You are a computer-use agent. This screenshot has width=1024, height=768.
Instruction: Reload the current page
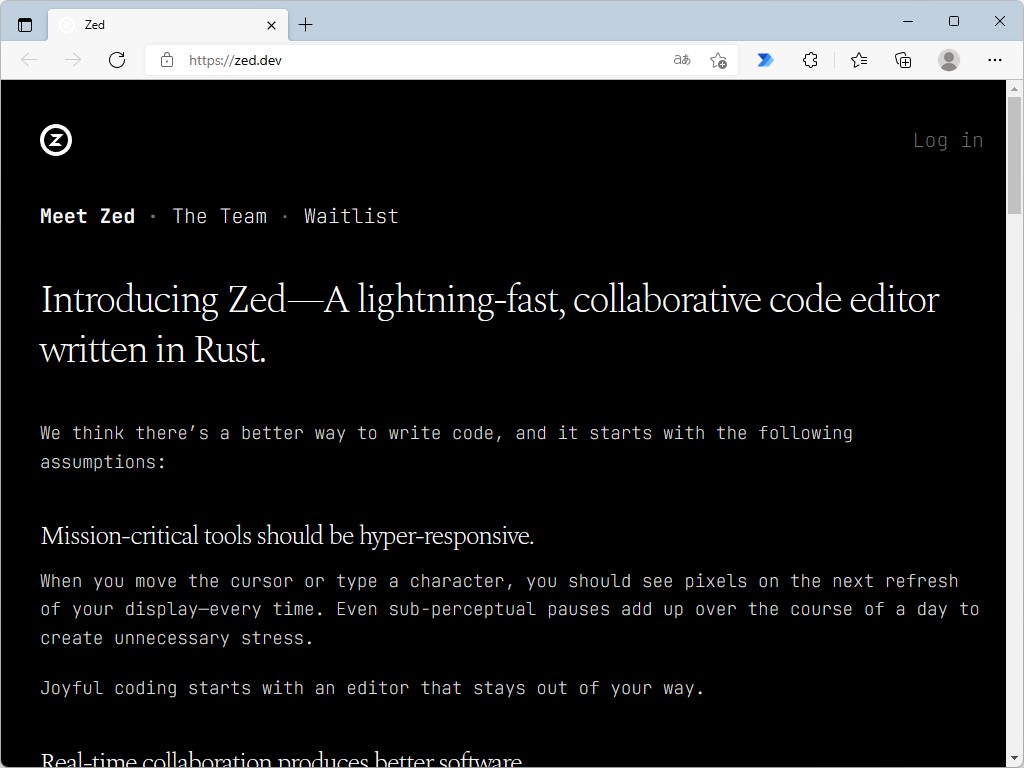pyautogui.click(x=117, y=60)
